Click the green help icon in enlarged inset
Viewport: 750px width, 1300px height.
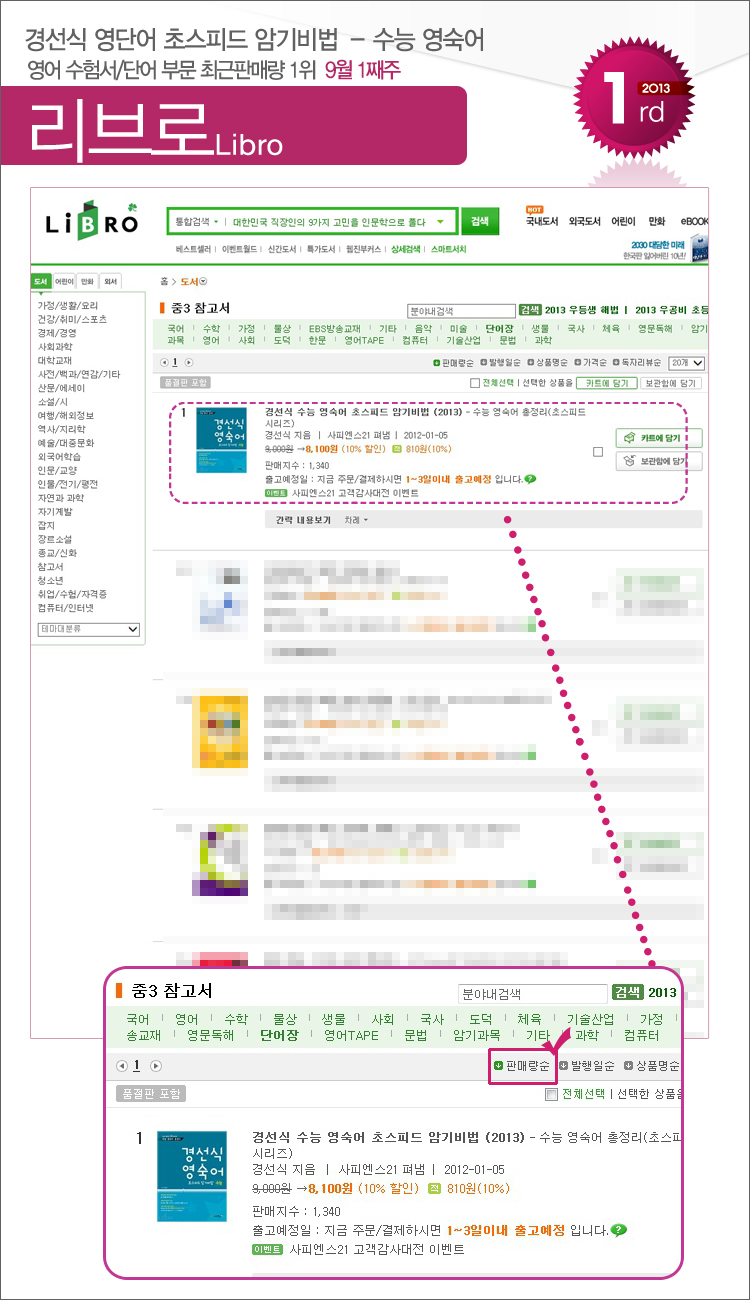point(618,1229)
